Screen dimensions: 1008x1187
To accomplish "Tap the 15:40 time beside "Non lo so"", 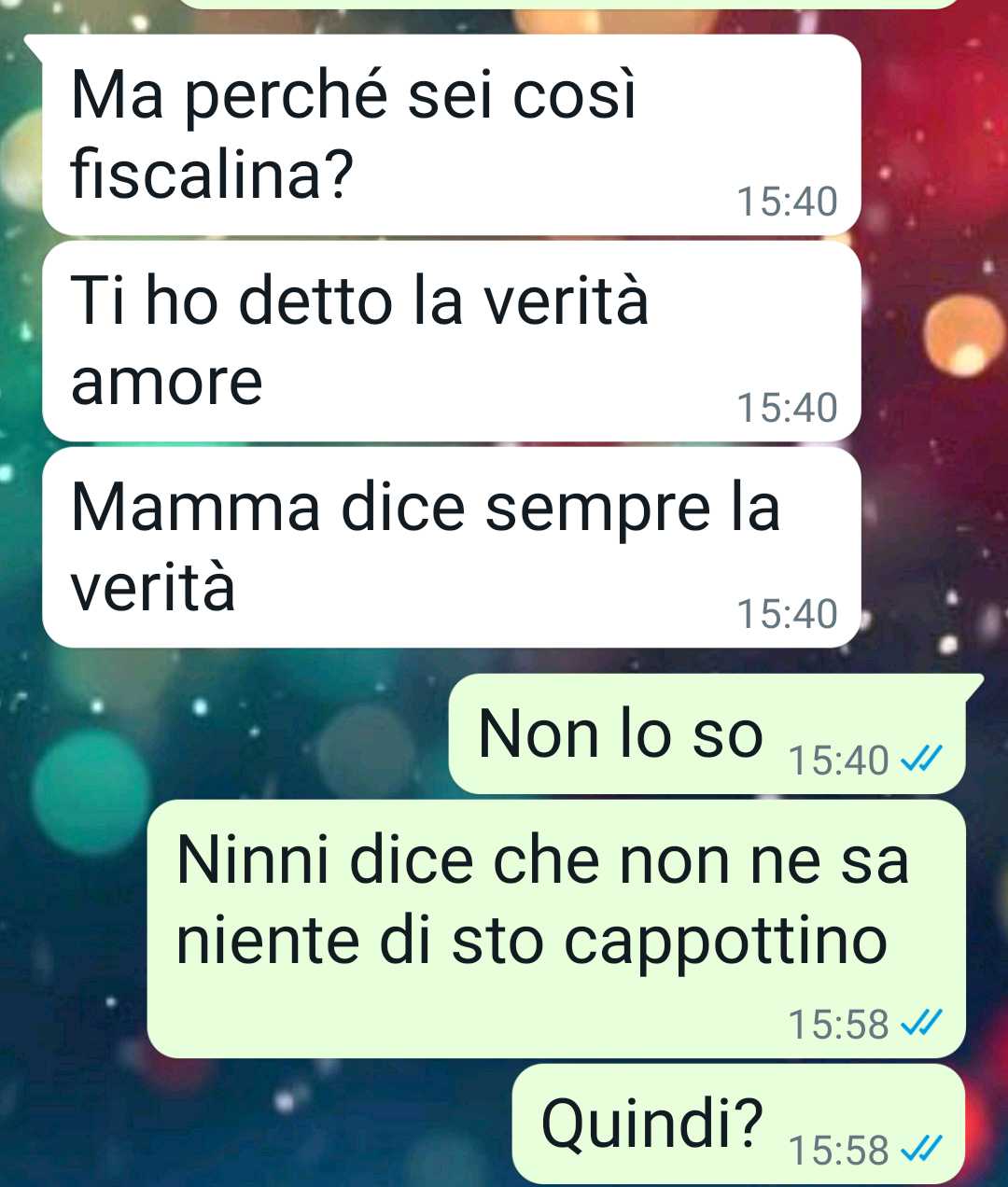I will [839, 761].
